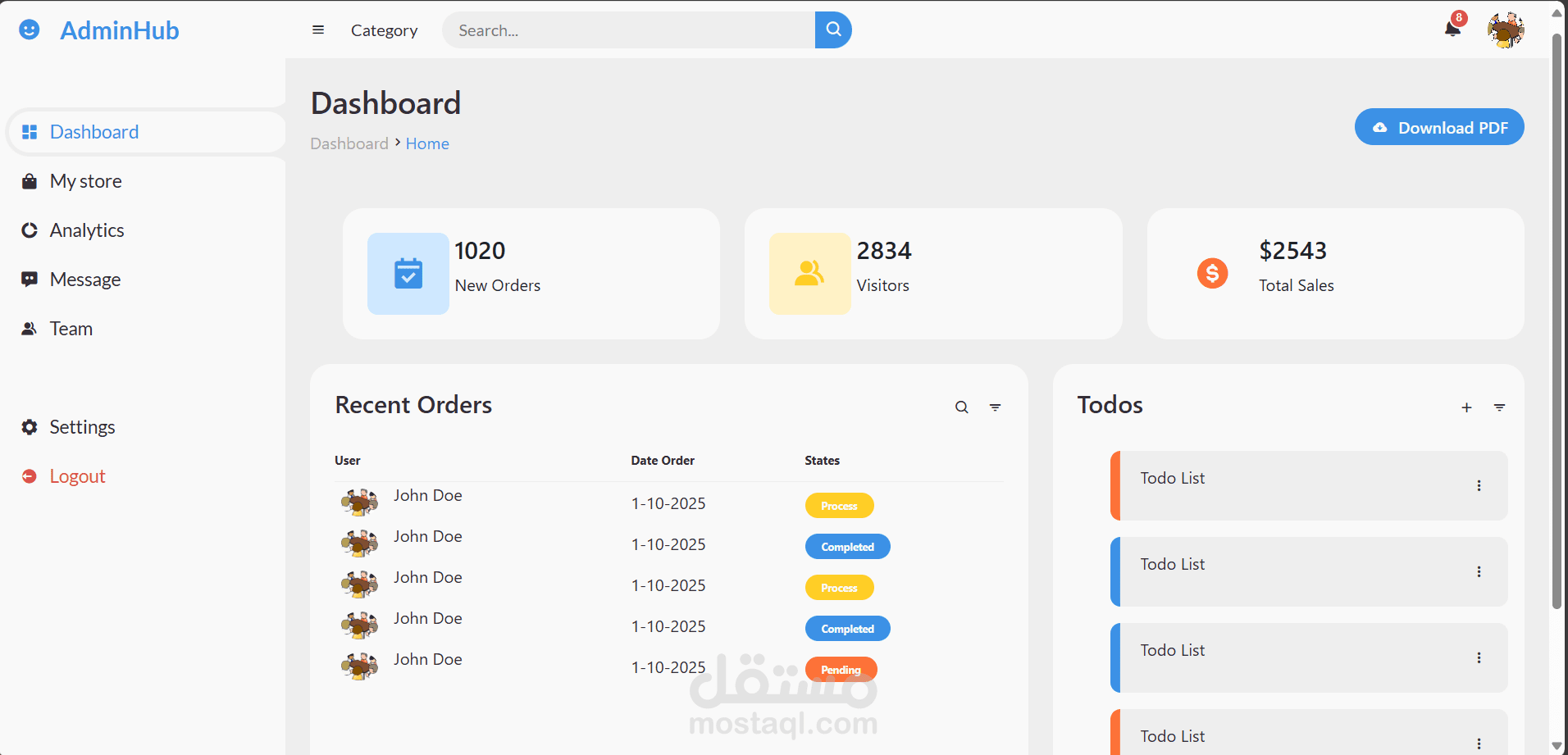Open three-dot menu of second Todo List

(1479, 571)
